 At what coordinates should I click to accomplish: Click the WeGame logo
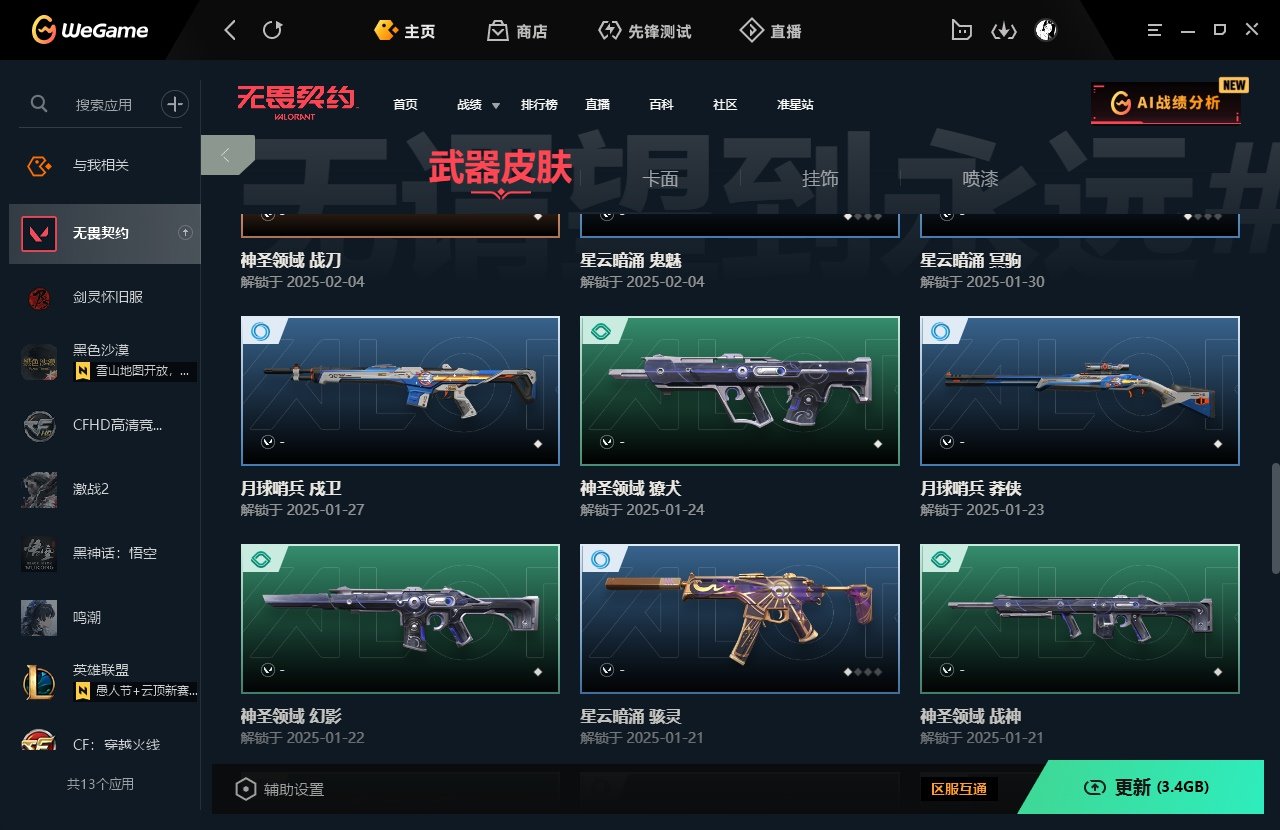point(90,30)
